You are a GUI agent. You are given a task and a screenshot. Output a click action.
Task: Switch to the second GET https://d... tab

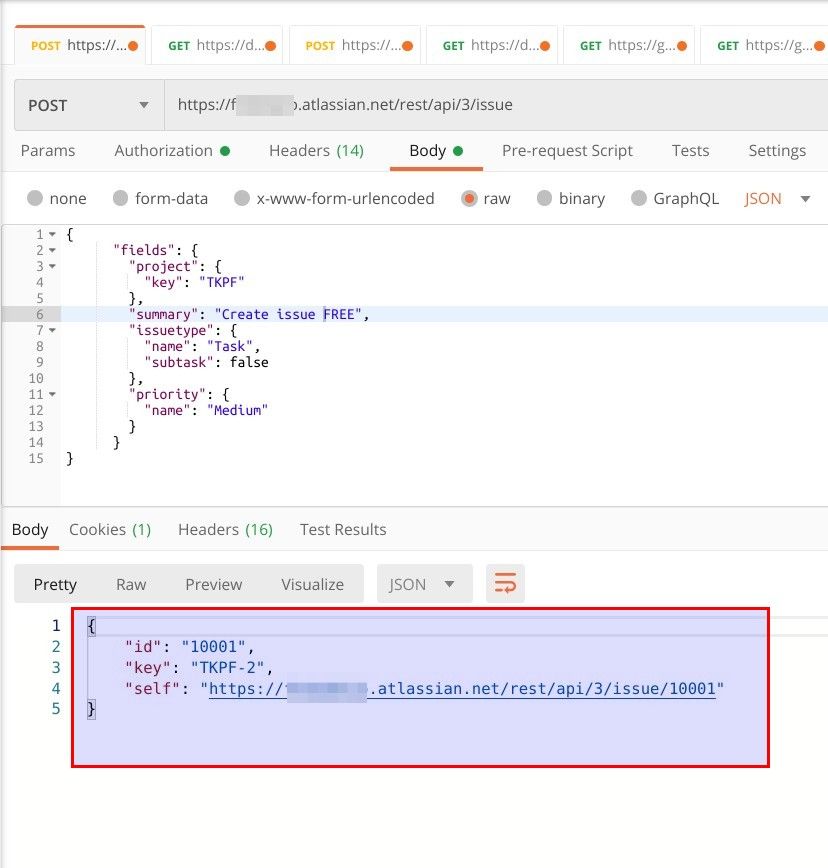coord(492,45)
